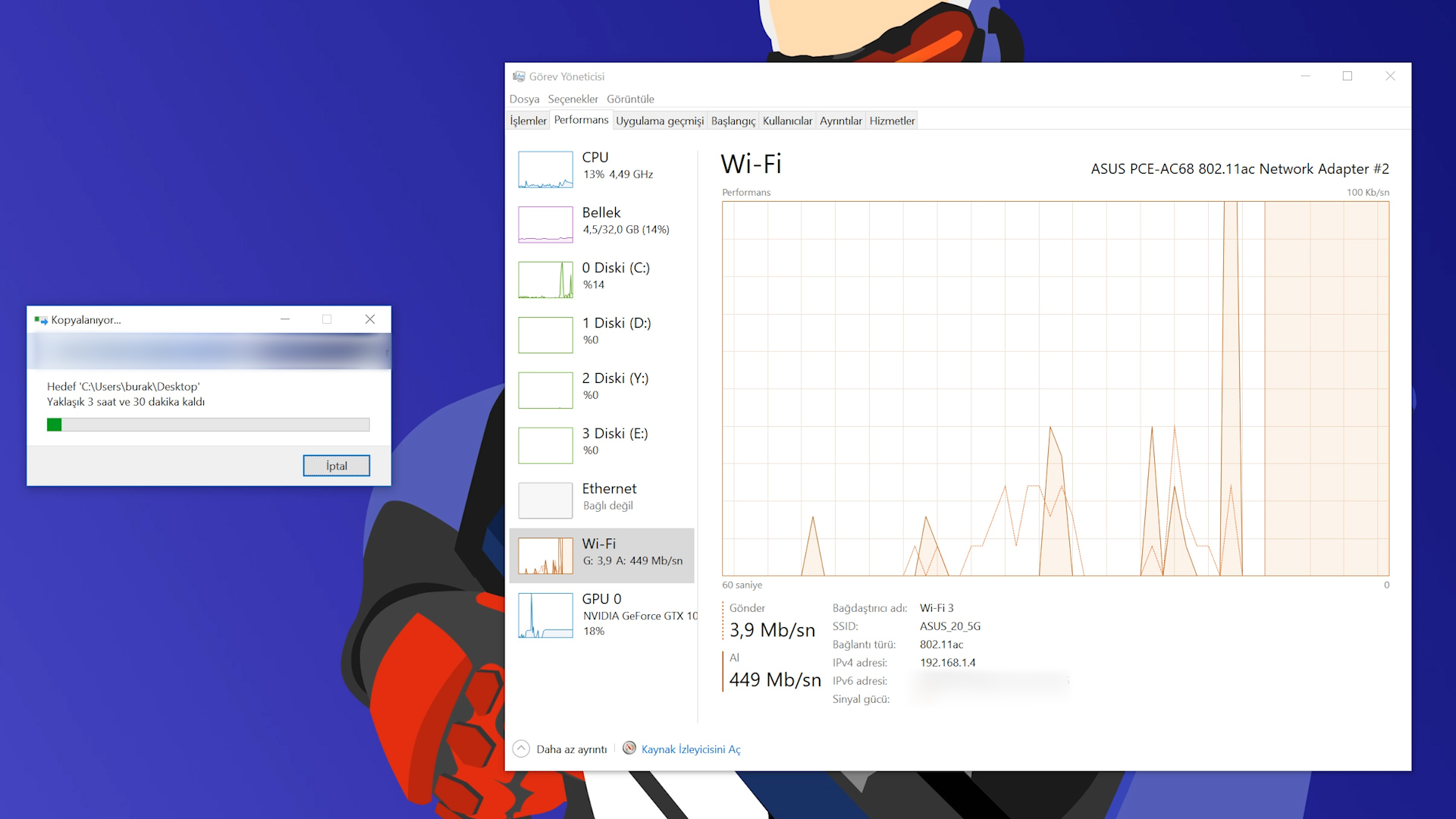Switch to the İşlemler tab

point(528,121)
